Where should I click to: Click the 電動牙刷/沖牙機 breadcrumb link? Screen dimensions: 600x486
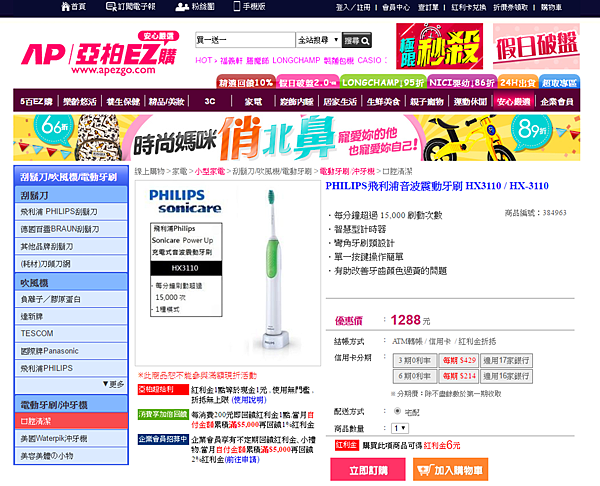pos(347,171)
